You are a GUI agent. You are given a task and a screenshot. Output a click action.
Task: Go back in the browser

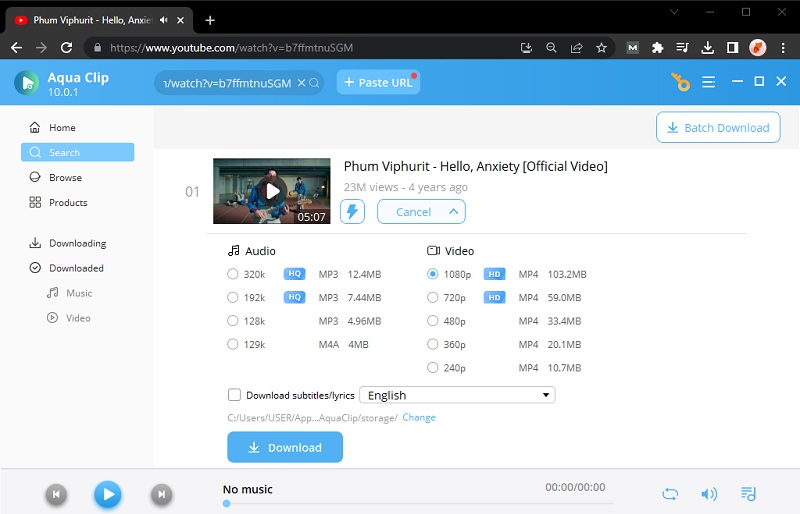(16, 48)
